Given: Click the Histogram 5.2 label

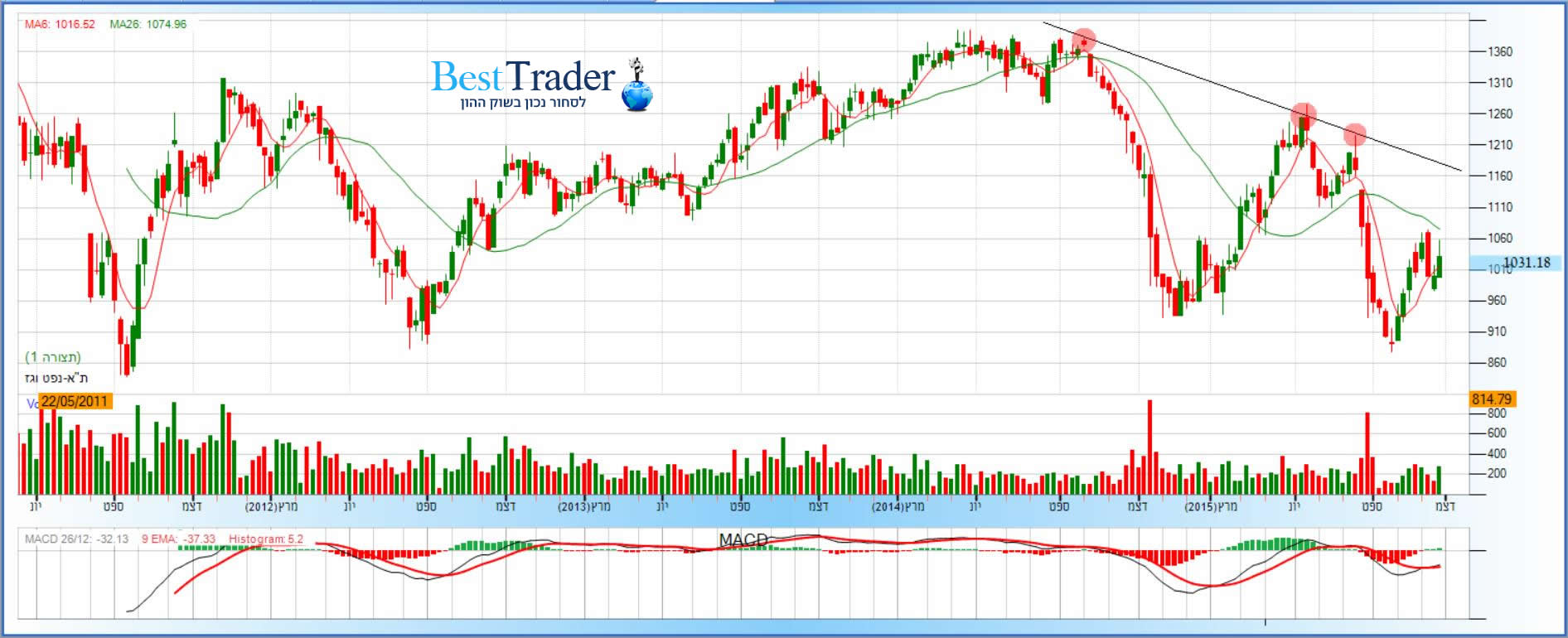Looking at the screenshot, I should [x=265, y=539].
